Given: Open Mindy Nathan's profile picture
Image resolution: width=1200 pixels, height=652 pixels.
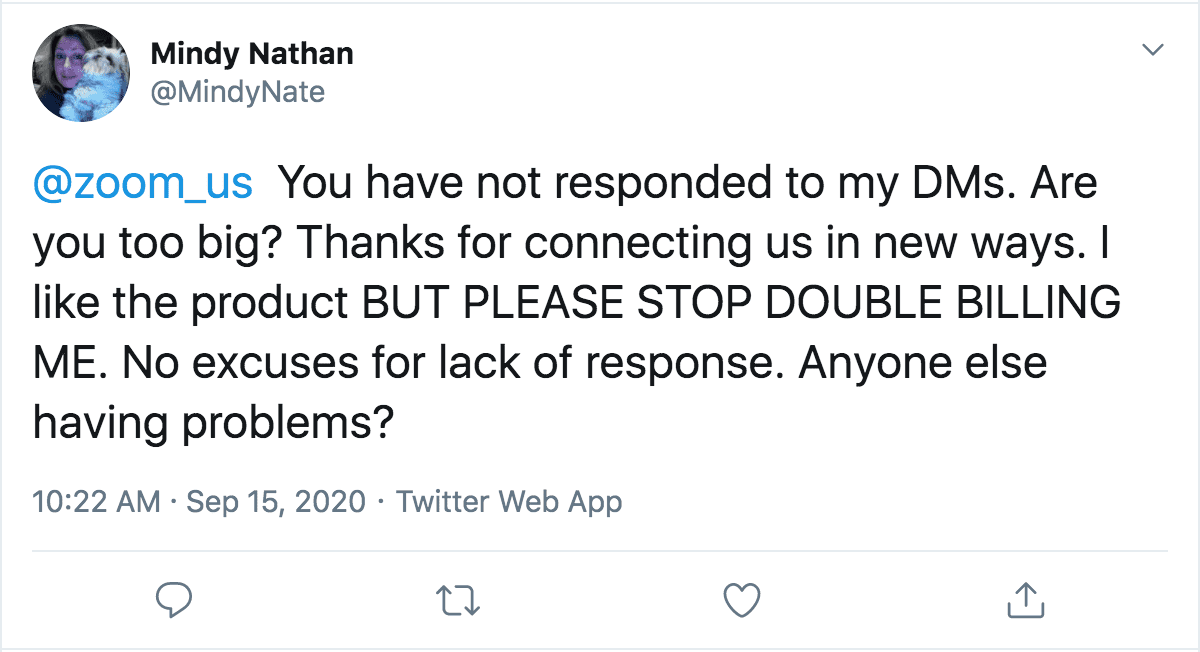Looking at the screenshot, I should tap(81, 73).
